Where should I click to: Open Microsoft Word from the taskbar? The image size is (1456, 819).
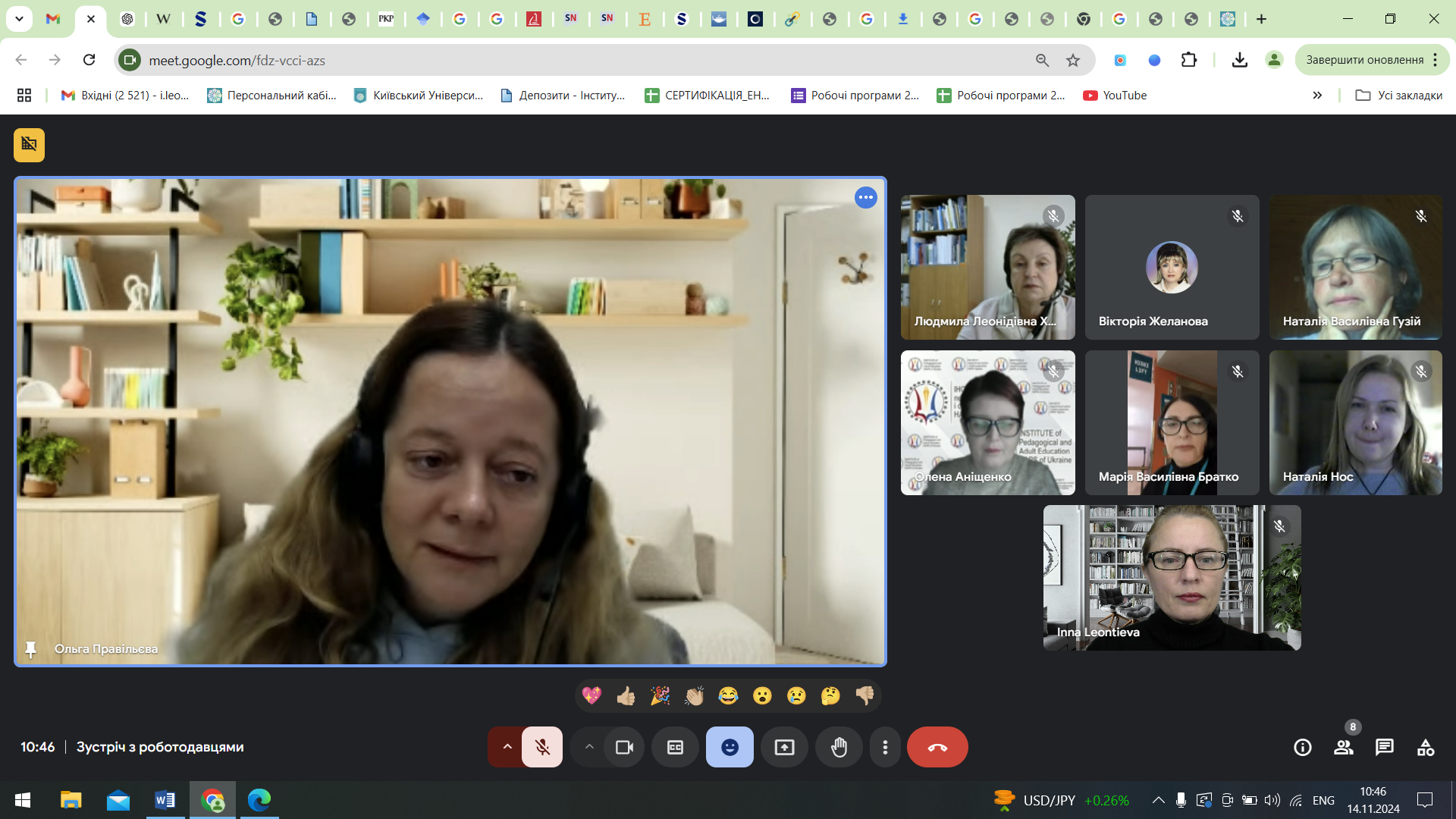tap(165, 800)
